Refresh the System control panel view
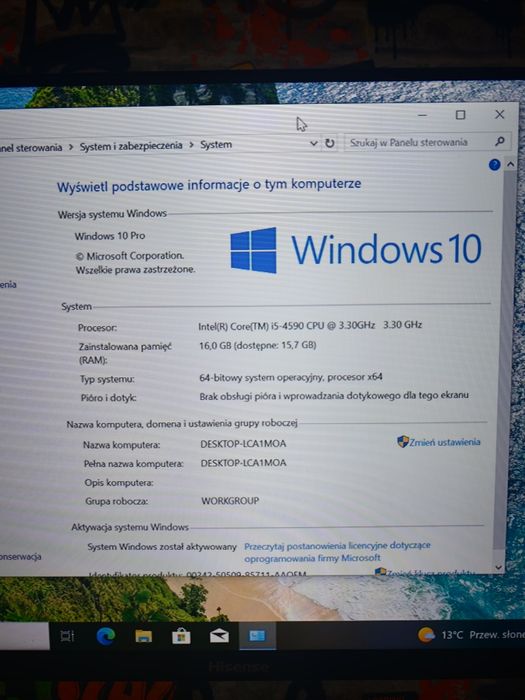 click(329, 143)
